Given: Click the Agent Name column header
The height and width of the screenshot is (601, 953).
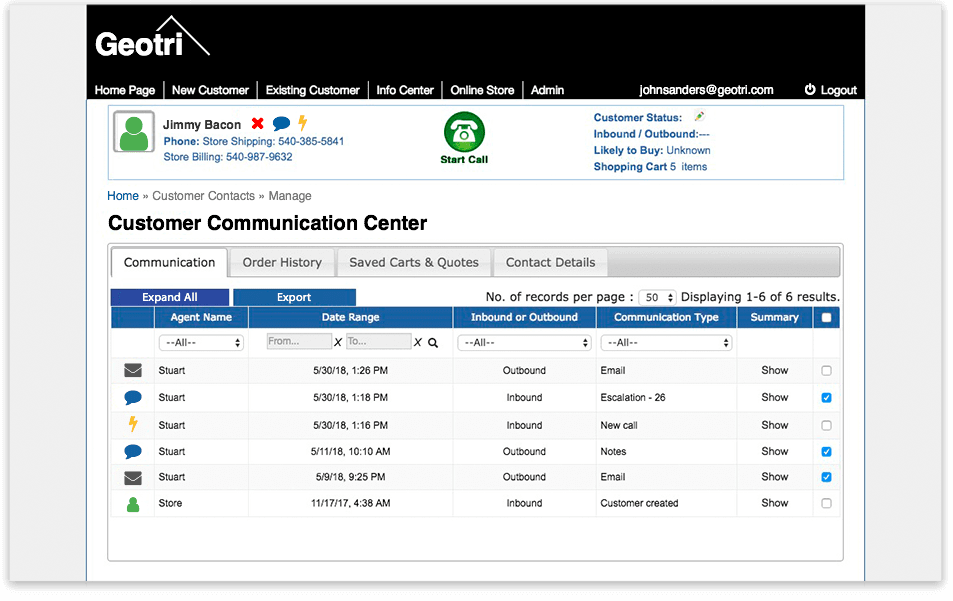Looking at the screenshot, I should pos(201,317).
